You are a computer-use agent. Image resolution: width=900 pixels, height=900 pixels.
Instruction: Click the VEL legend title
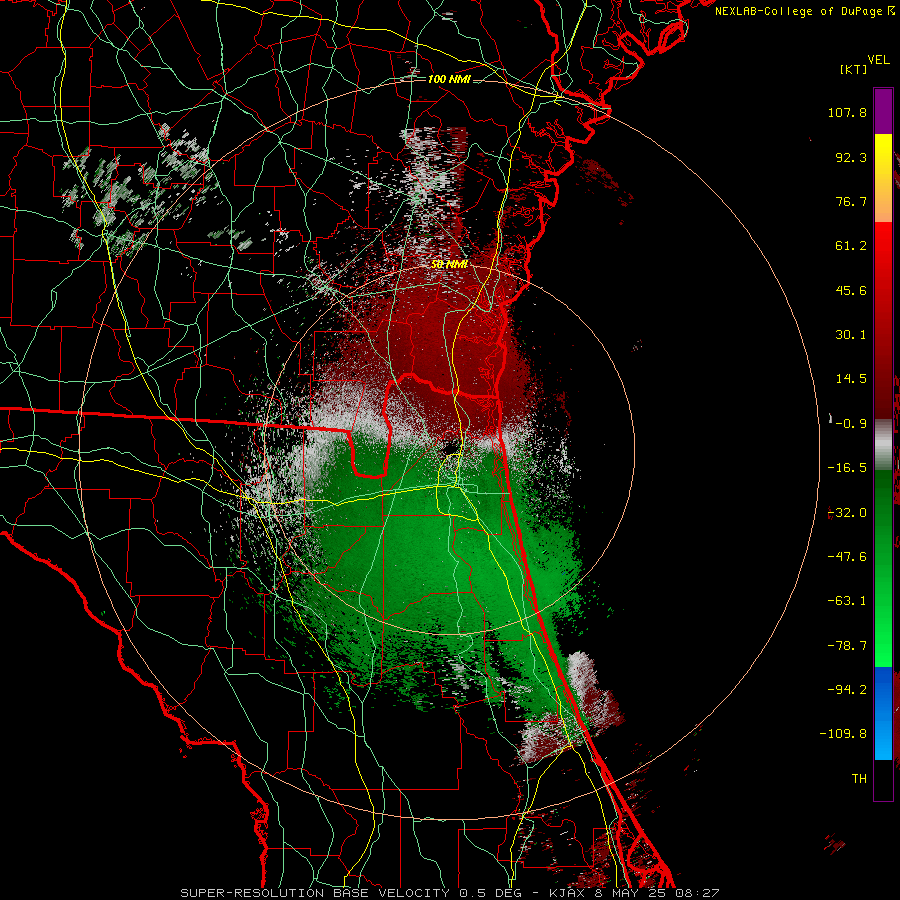(878, 60)
